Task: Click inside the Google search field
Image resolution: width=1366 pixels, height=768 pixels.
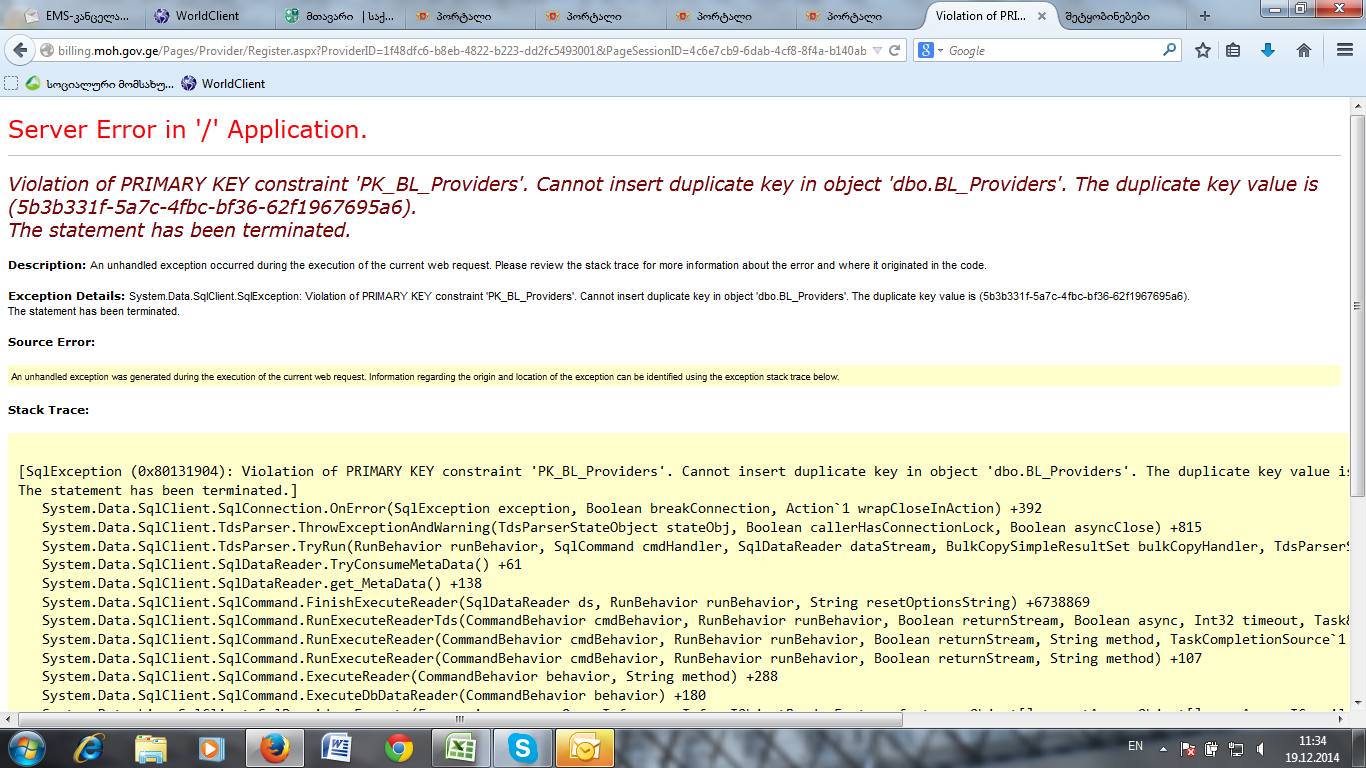Action: coord(1050,50)
